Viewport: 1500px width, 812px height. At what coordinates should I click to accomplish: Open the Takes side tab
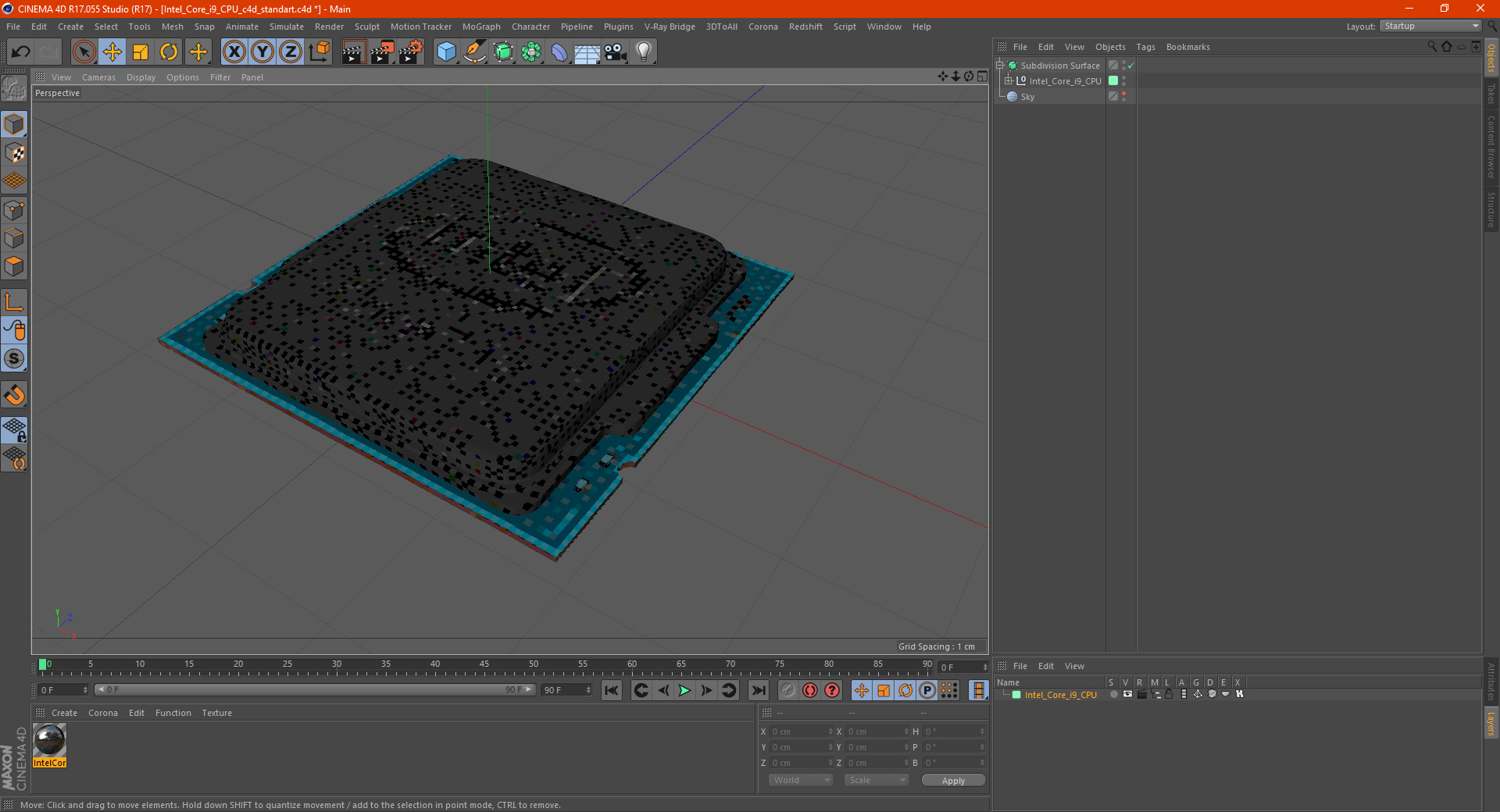[1491, 94]
